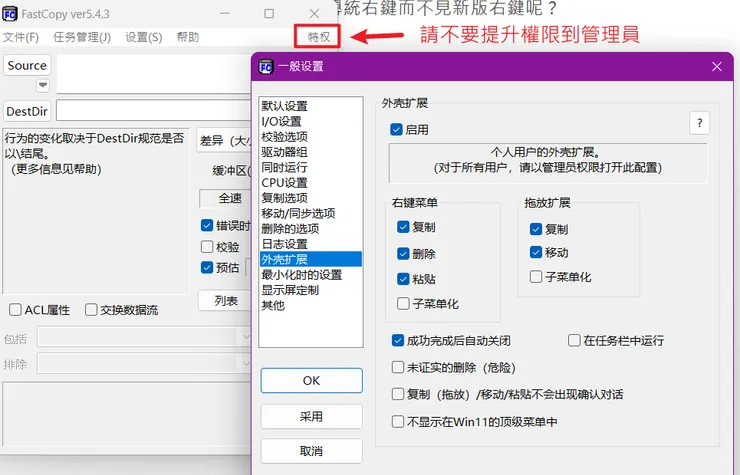The width and height of the screenshot is (740, 475).
Task: Toggle 子菜单化 under 右键菜单
Action: pyautogui.click(x=403, y=304)
